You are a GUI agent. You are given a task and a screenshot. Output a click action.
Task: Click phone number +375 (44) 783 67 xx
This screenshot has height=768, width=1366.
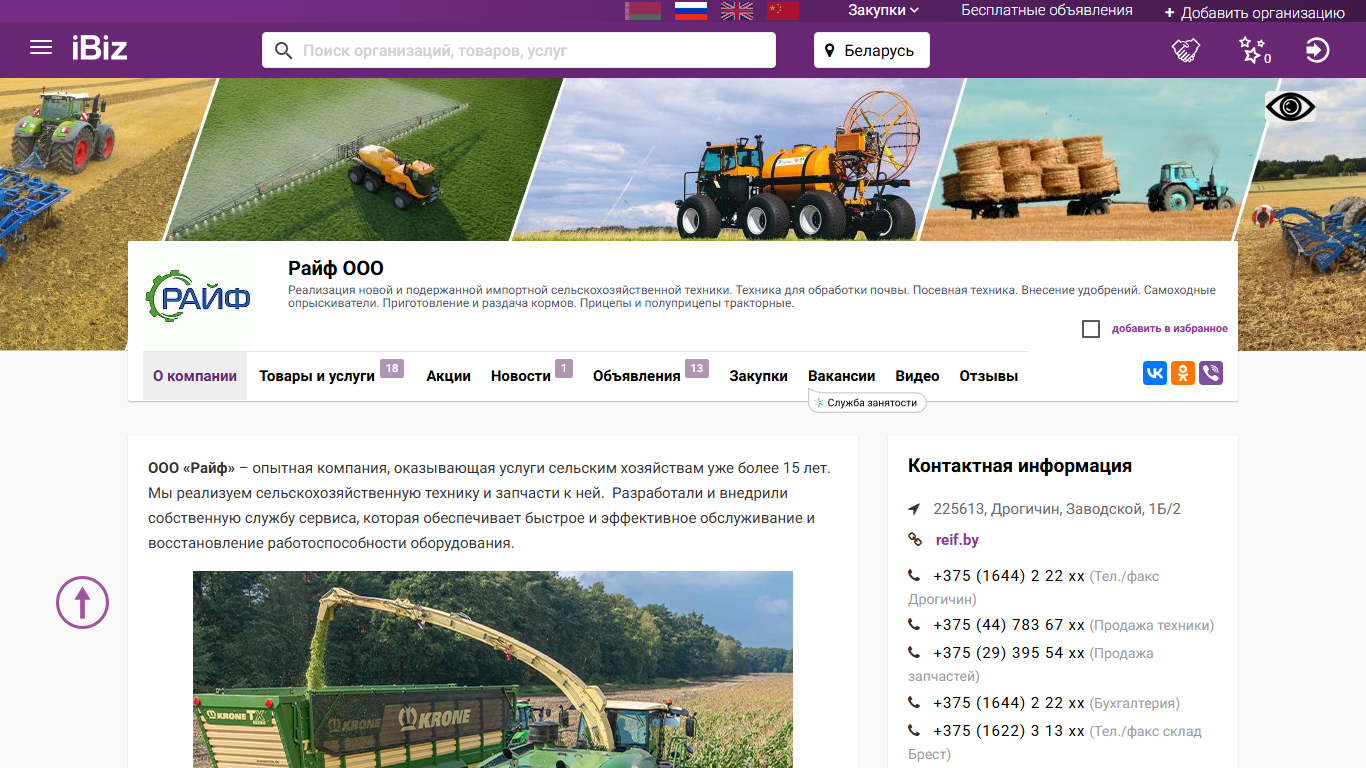coord(1009,625)
